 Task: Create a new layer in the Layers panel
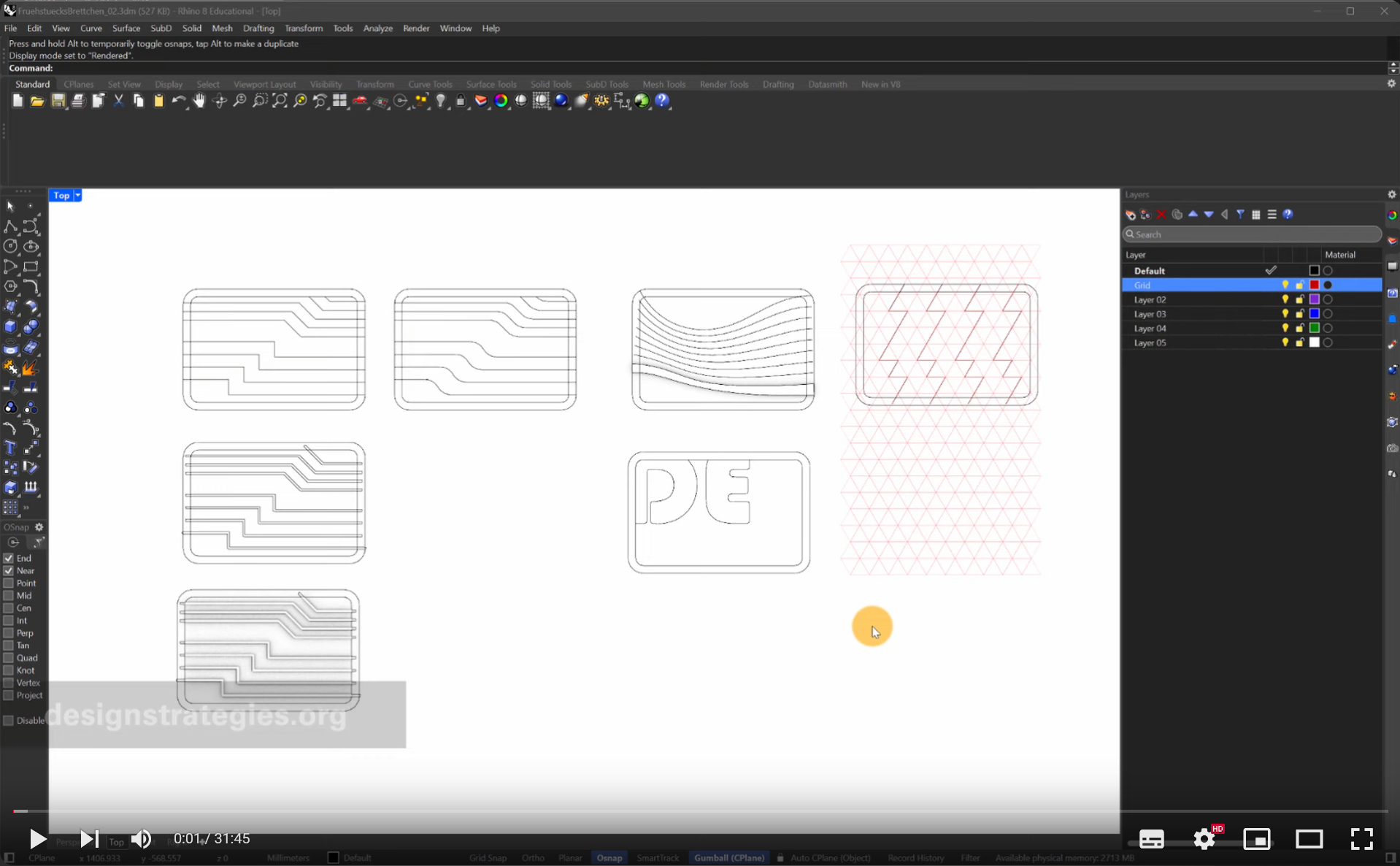[1130, 214]
